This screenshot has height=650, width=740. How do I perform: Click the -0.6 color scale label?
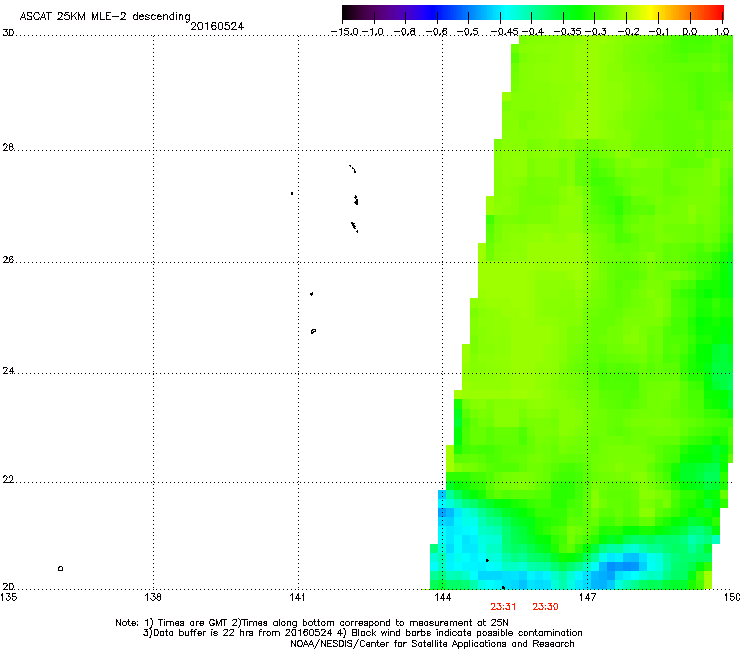[x=437, y=32]
